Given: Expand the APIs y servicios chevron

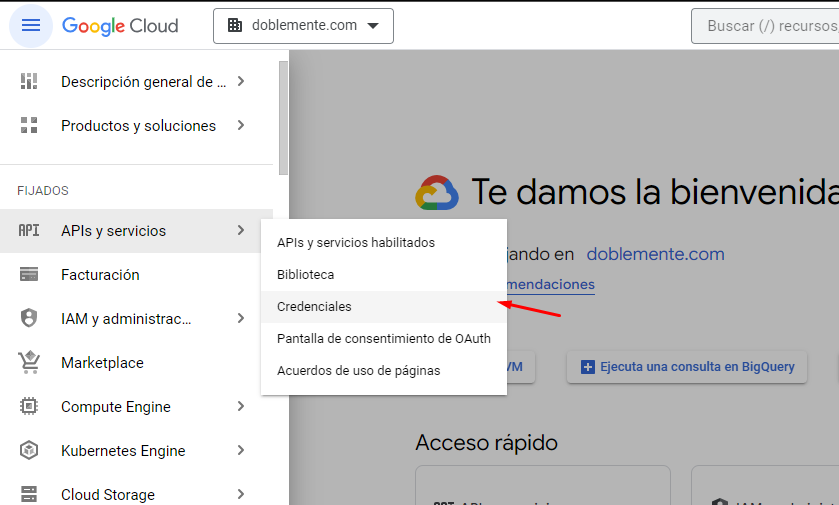Looking at the screenshot, I should (x=241, y=231).
